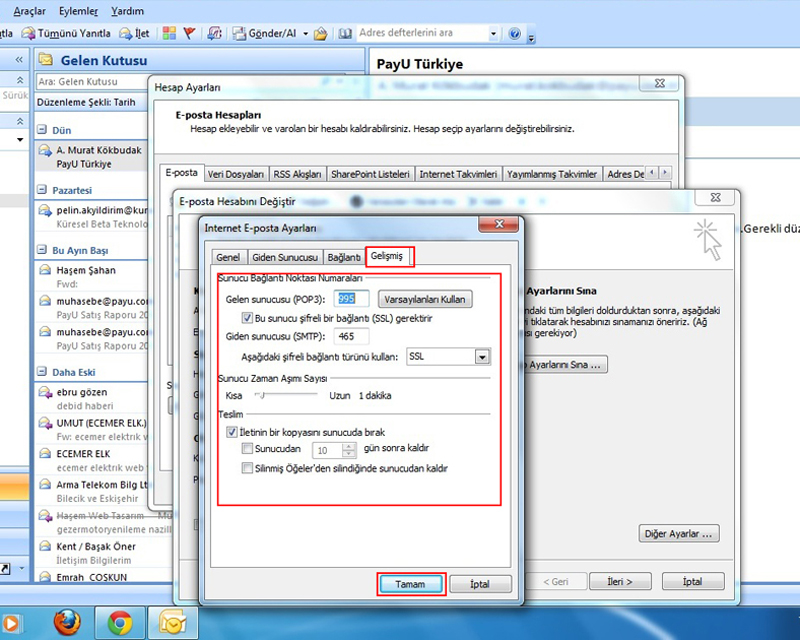Click the SMTP port field showing 465

(x=351, y=336)
